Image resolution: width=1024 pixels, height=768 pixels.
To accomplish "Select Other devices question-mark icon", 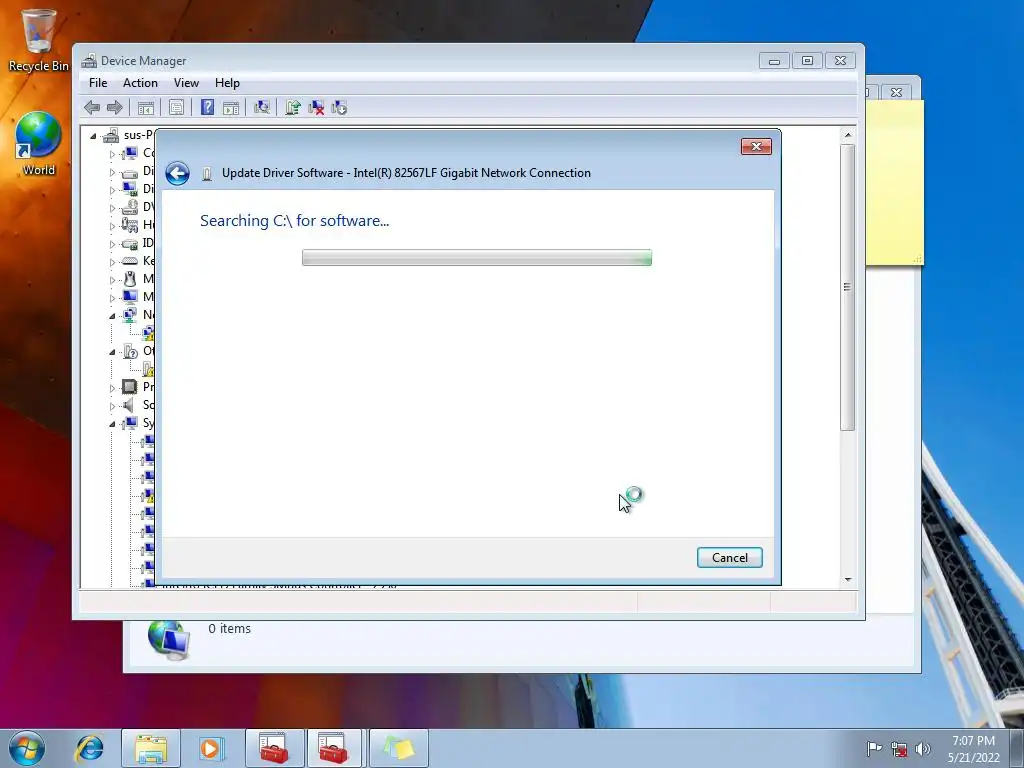I will point(129,351).
